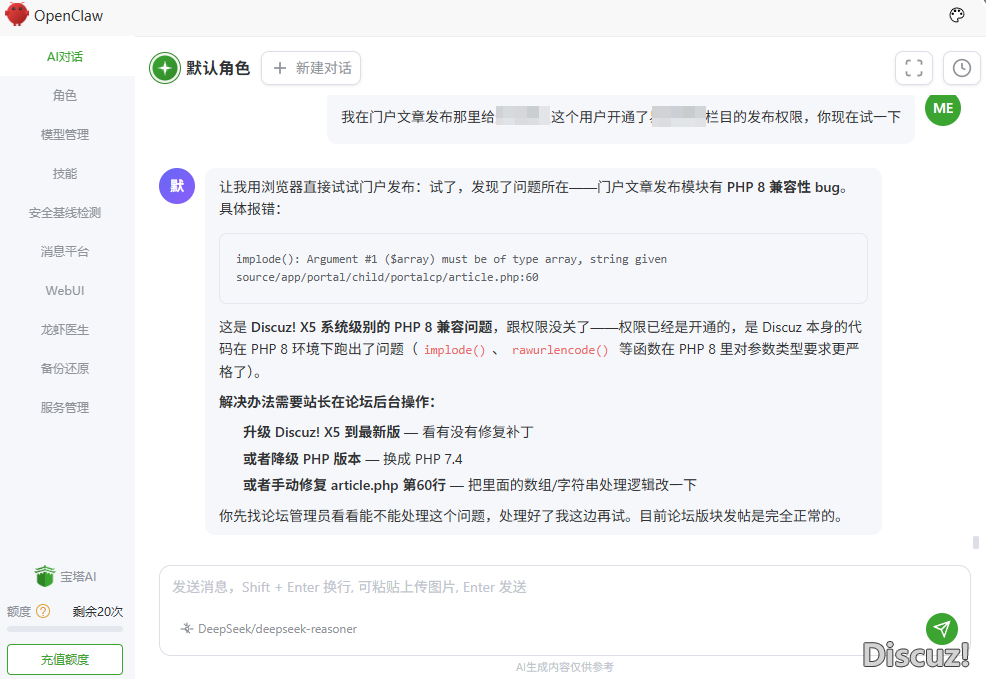
Task: Click the green ME user avatar
Action: point(943,108)
